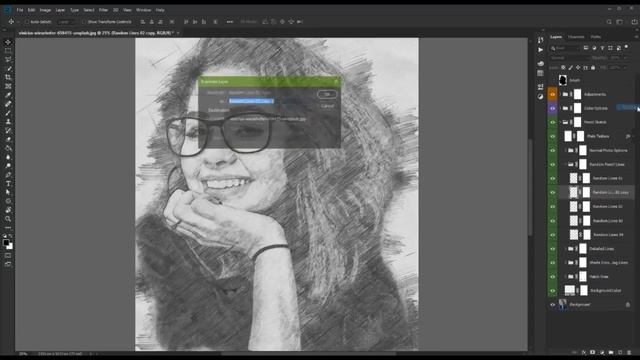Click the lock image pixels brush icon

coord(571,67)
